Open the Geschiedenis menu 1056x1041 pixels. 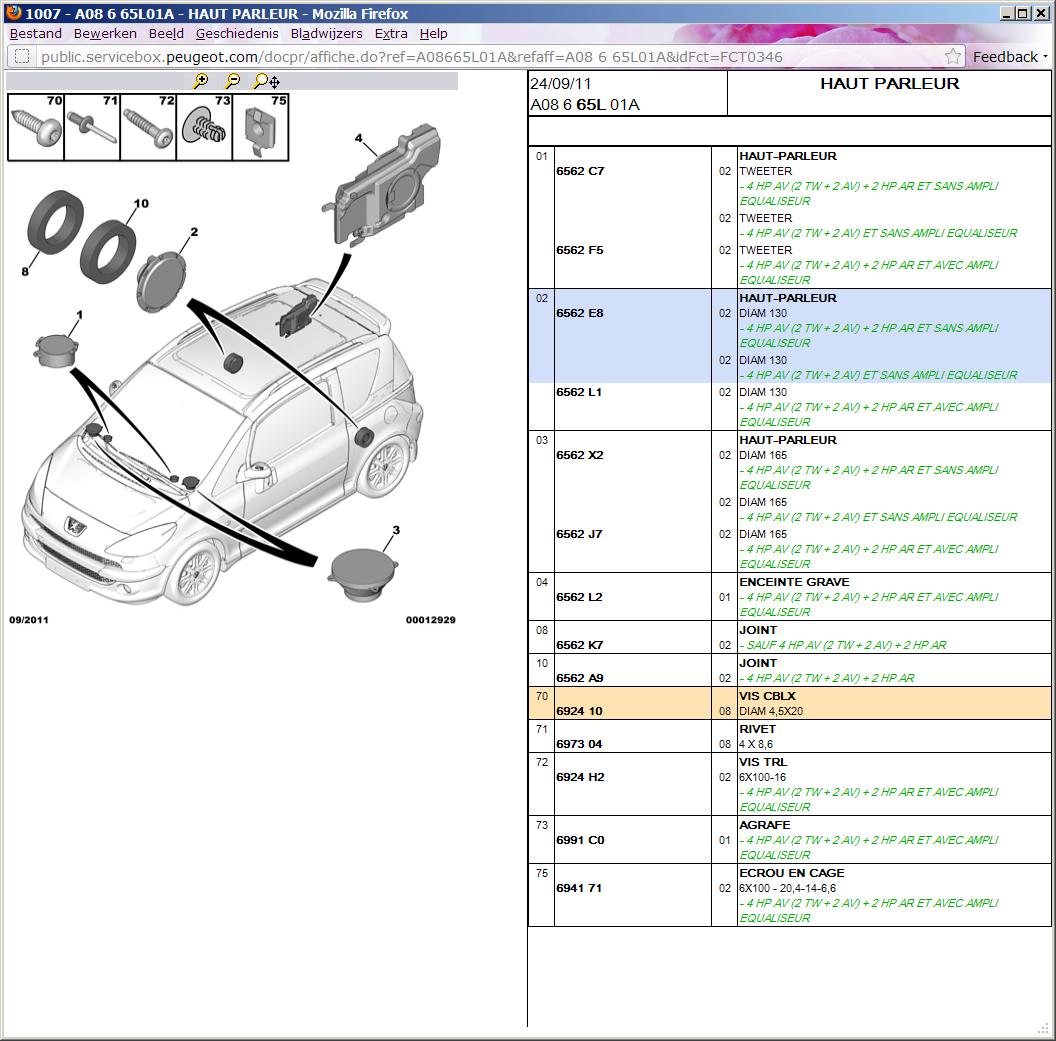click(x=237, y=34)
